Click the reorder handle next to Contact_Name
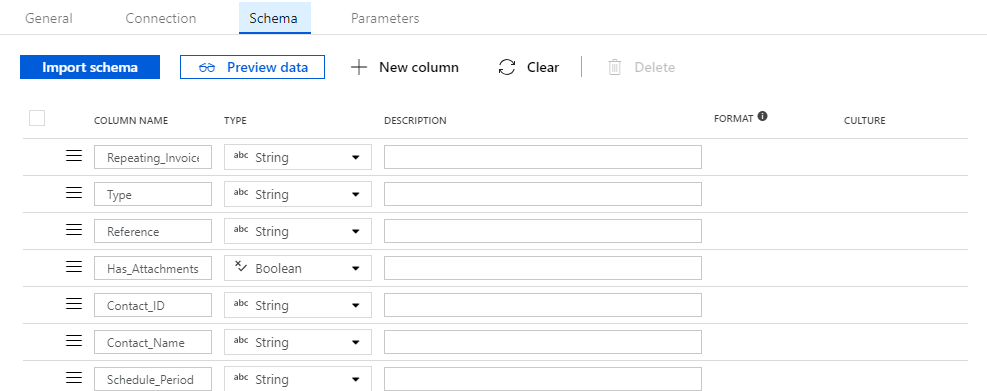 tap(74, 341)
